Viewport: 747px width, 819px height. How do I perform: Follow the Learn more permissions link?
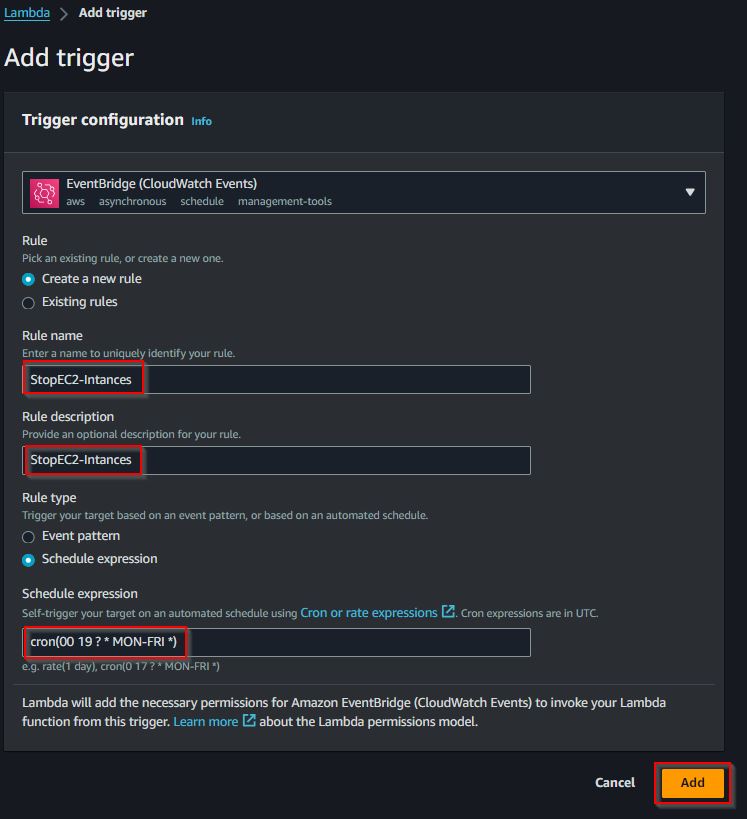(205, 721)
